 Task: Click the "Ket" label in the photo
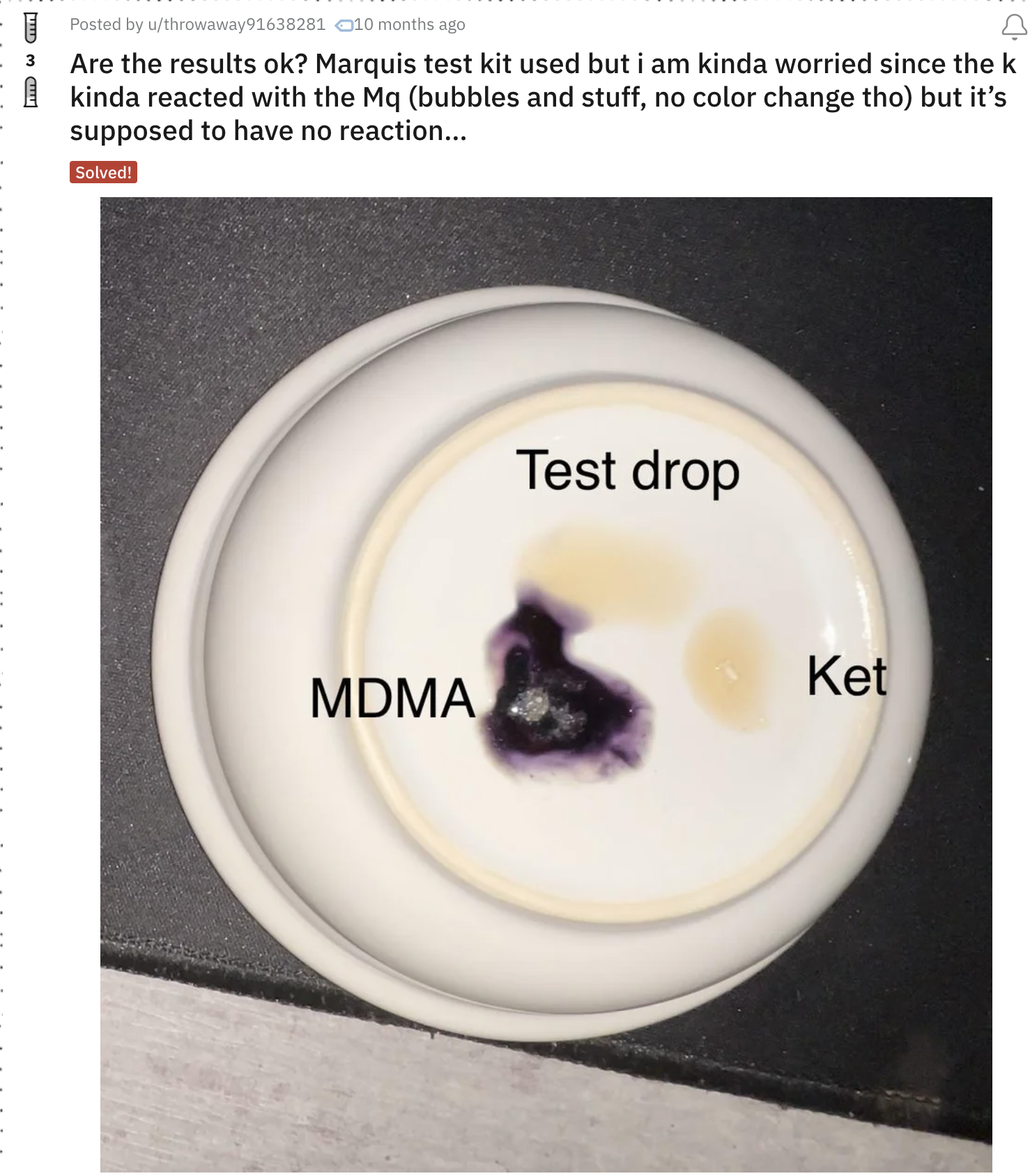click(847, 676)
